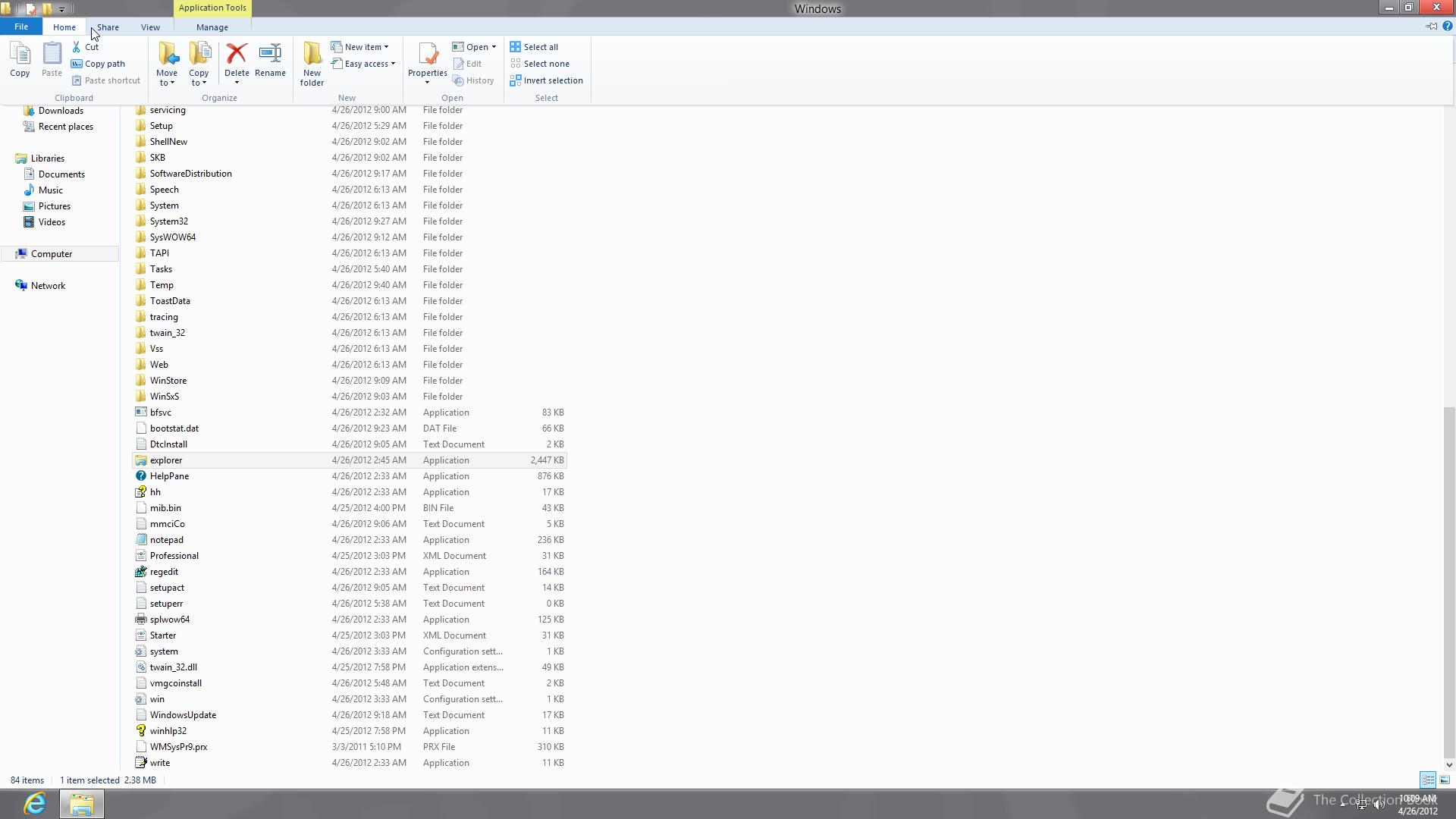Open the Quick Access Toolbar customize arrow
Image resolution: width=1456 pixels, height=819 pixels.
coord(62,9)
